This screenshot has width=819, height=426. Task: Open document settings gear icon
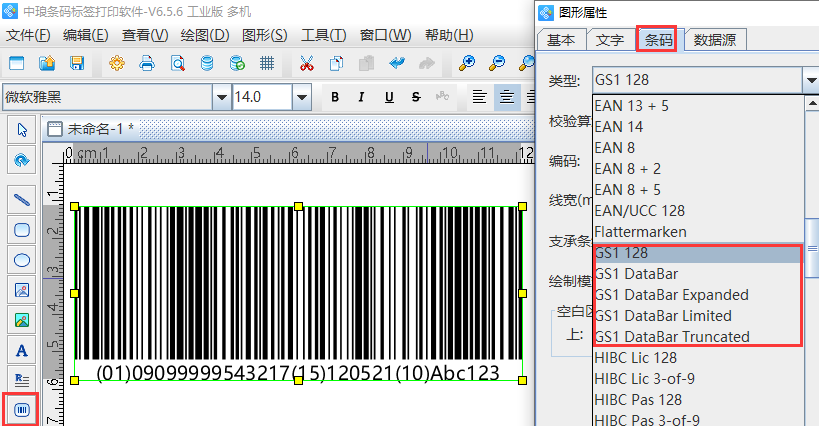click(x=117, y=64)
